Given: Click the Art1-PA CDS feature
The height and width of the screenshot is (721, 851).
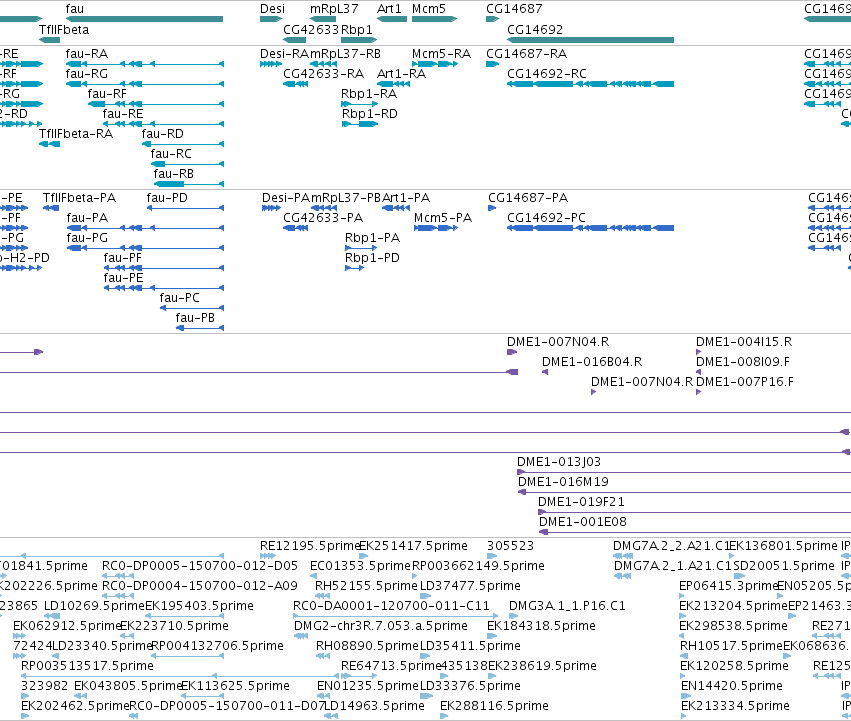Looking at the screenshot, I should (396, 208).
